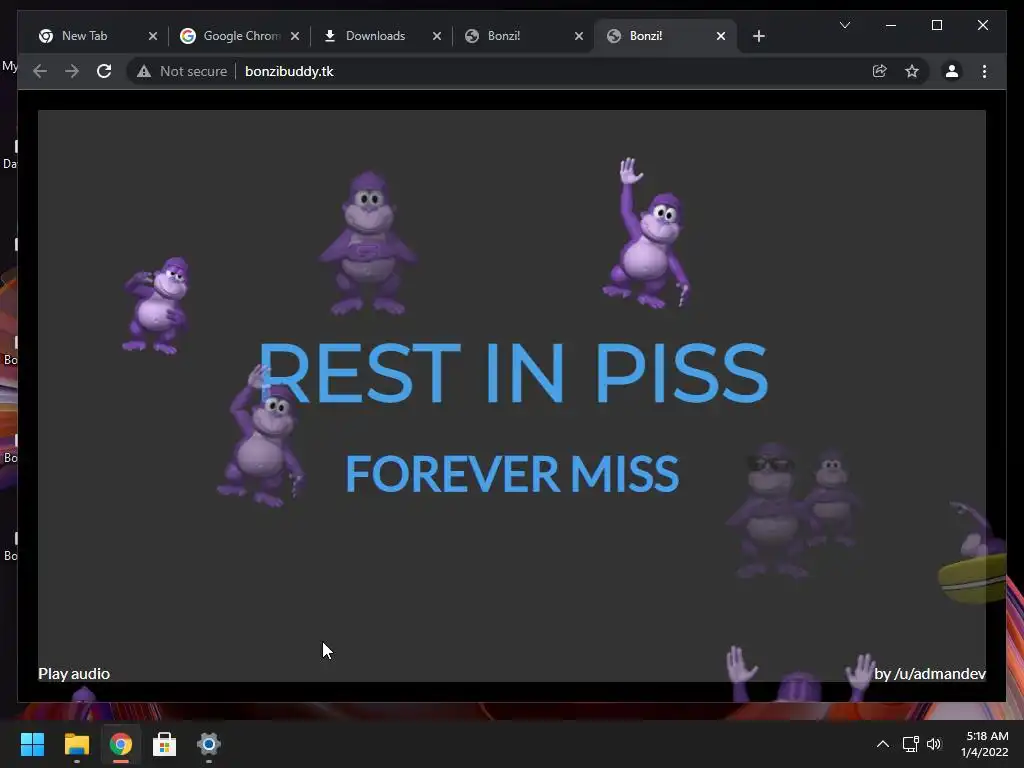Share this page via share icon

click(880, 71)
